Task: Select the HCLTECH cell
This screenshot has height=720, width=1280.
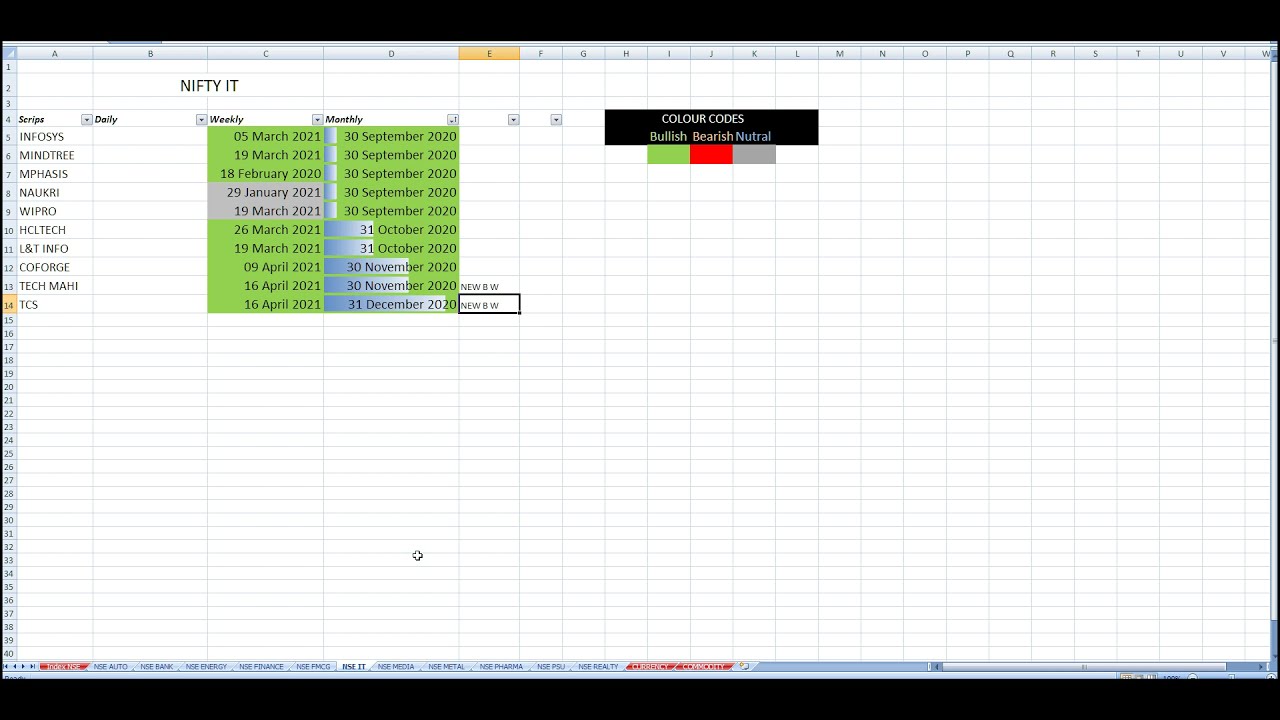Action: pos(55,230)
